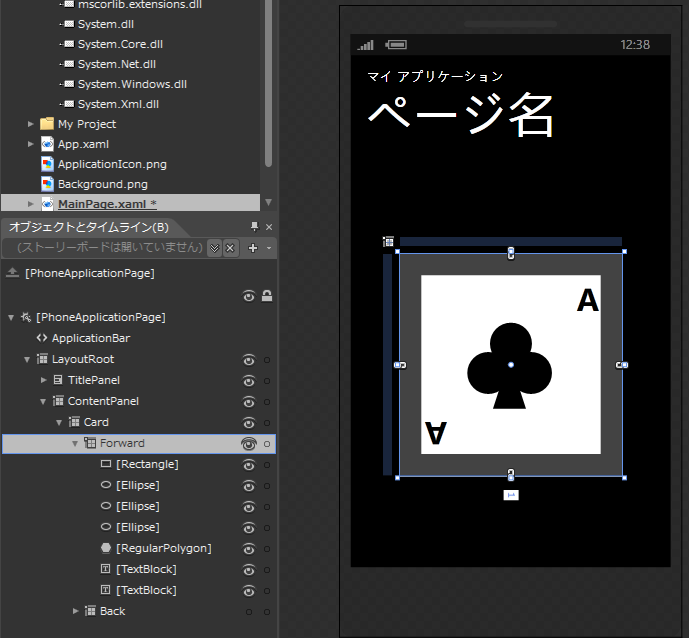Viewport: 689px width, 638px height.
Task: Select the [Rectangle] item
Action: point(147,464)
